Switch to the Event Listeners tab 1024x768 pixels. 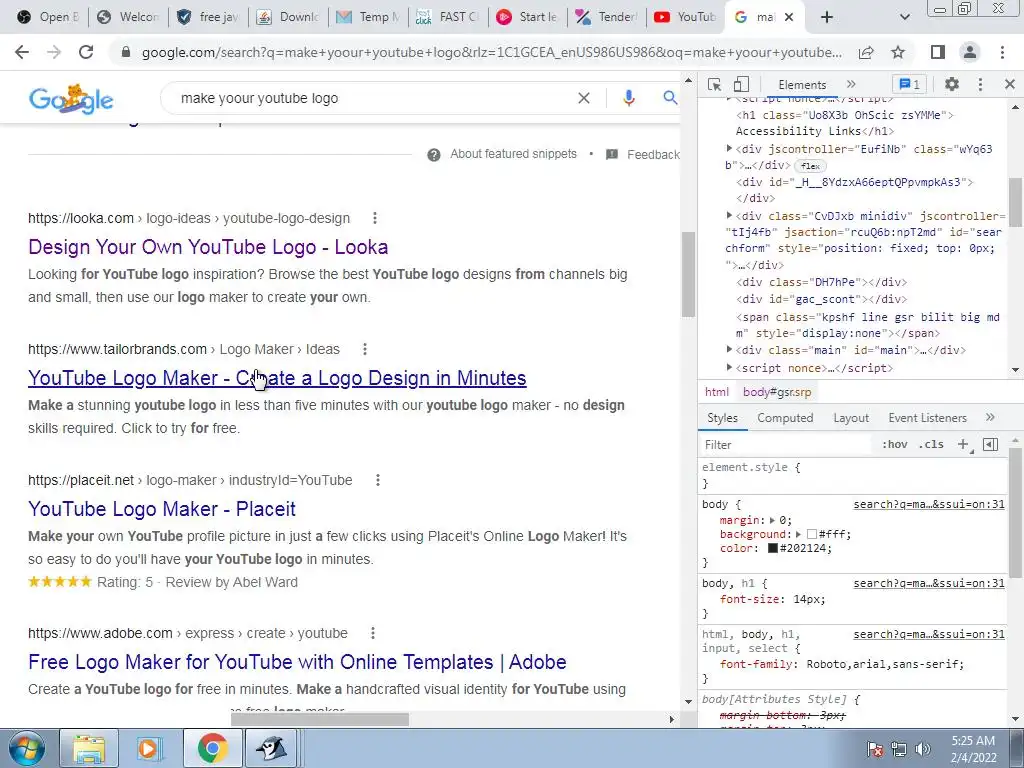pos(927,418)
